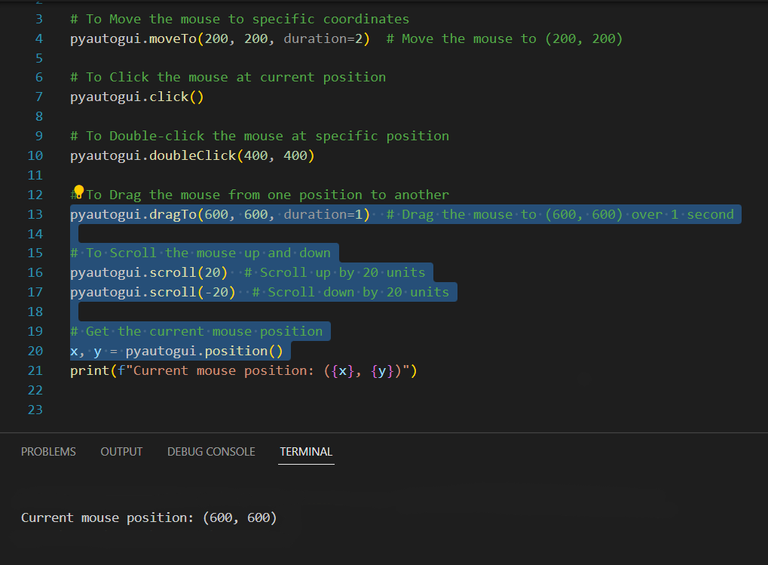The width and height of the screenshot is (768, 565).
Task: Click the pyautogui.click() statement
Action: (137, 97)
